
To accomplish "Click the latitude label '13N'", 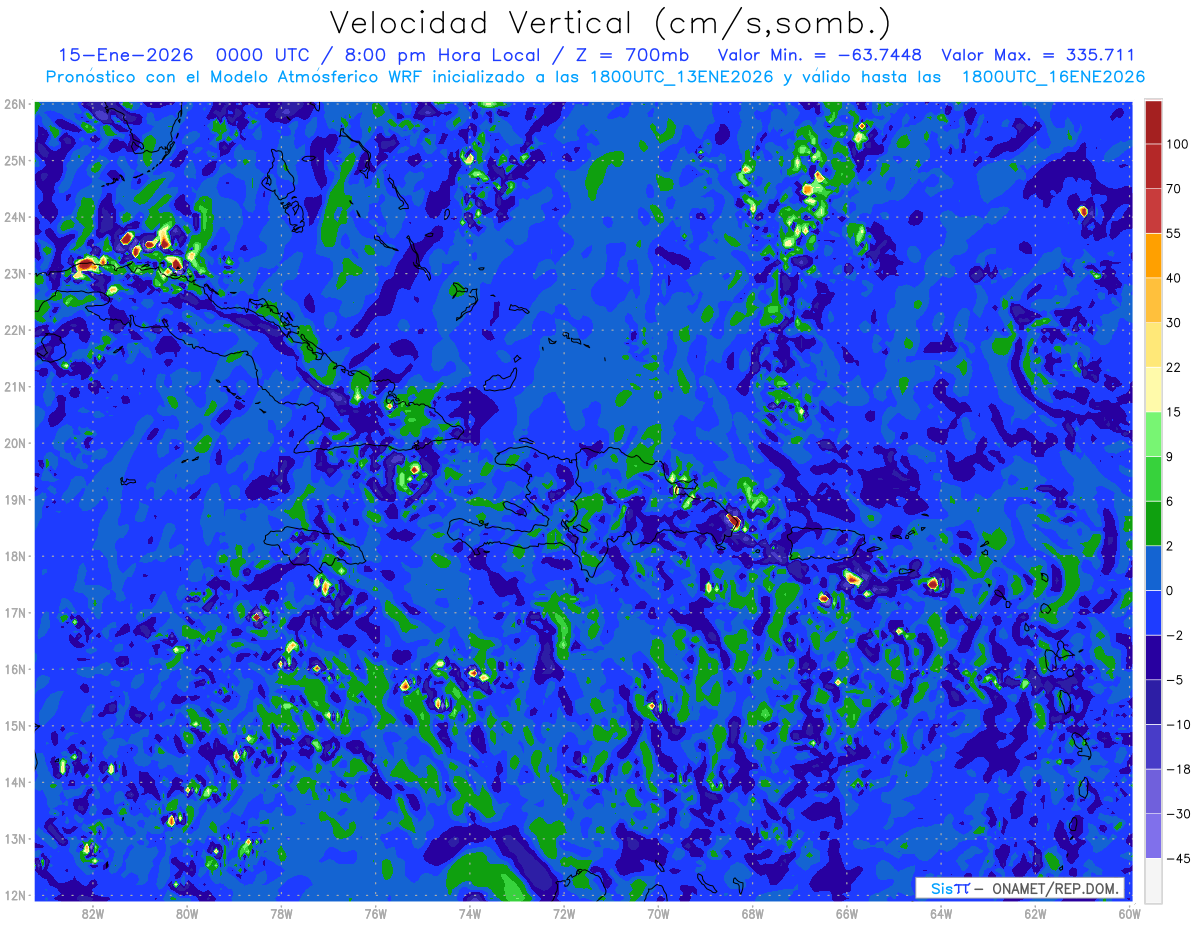I will 15,838.
